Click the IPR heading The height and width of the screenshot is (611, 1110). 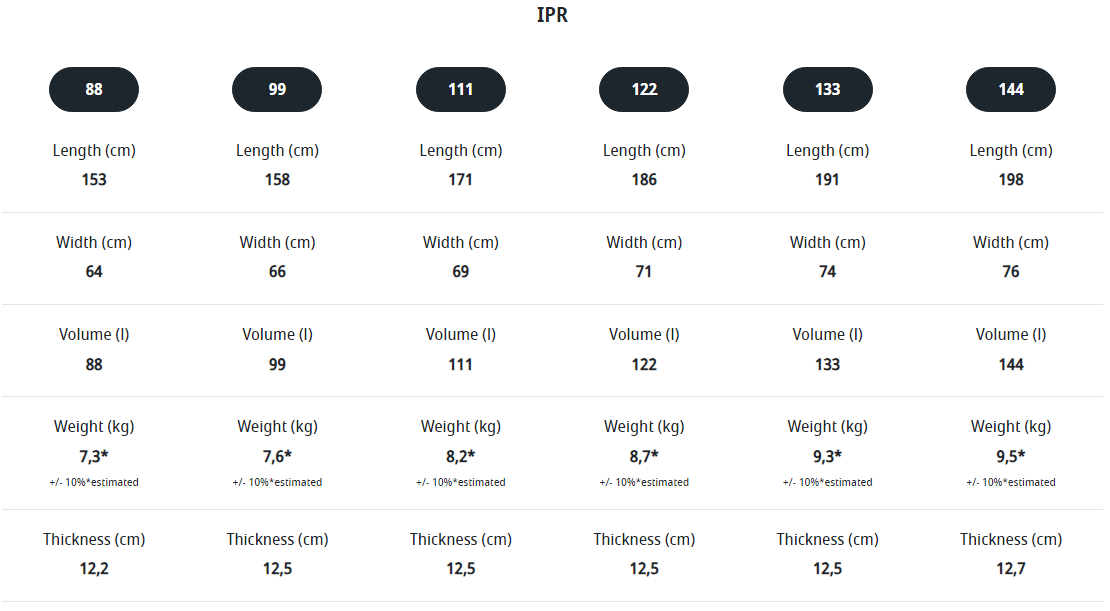tap(552, 15)
